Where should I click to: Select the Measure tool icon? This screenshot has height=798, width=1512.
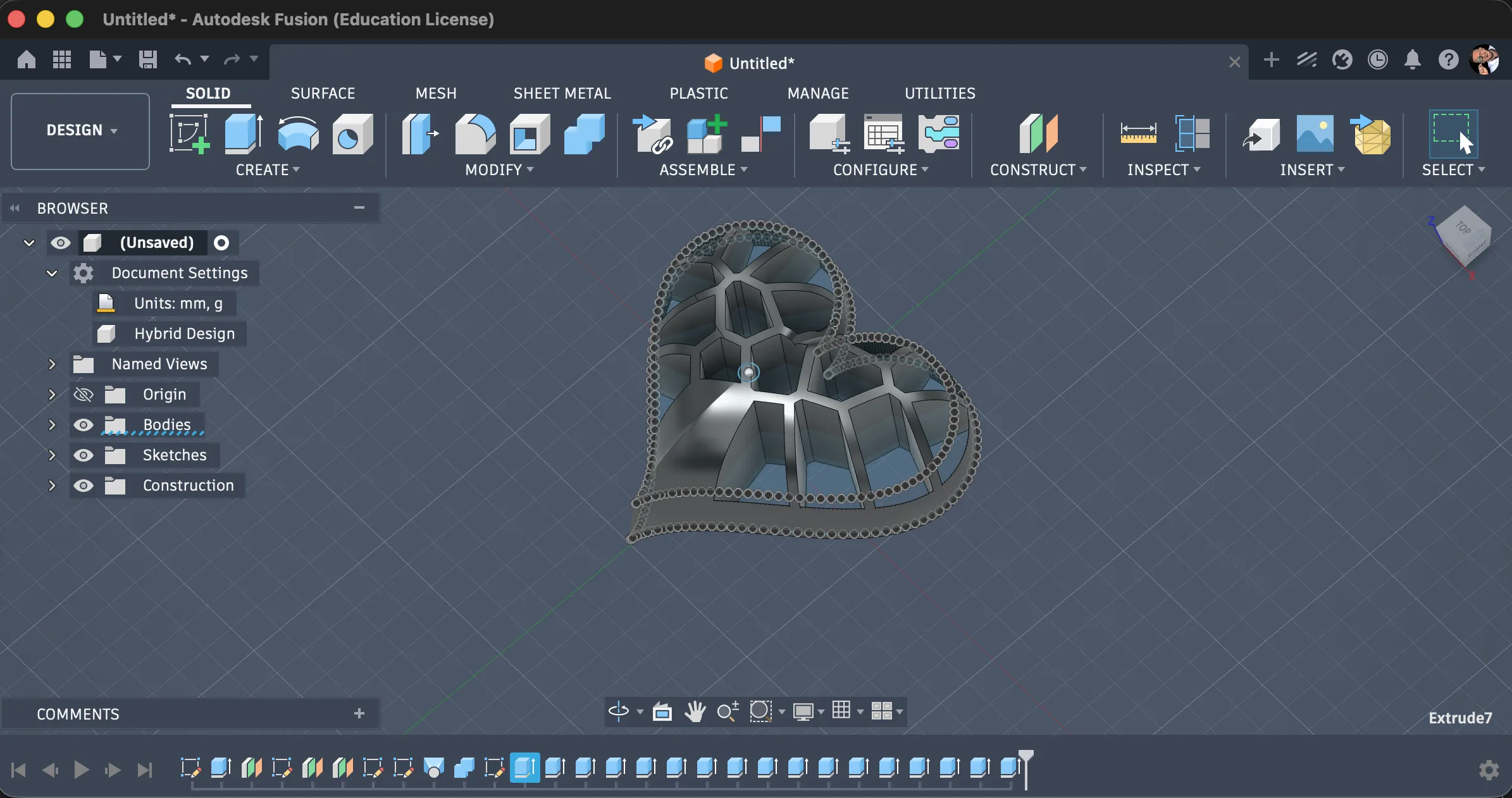[x=1138, y=133]
